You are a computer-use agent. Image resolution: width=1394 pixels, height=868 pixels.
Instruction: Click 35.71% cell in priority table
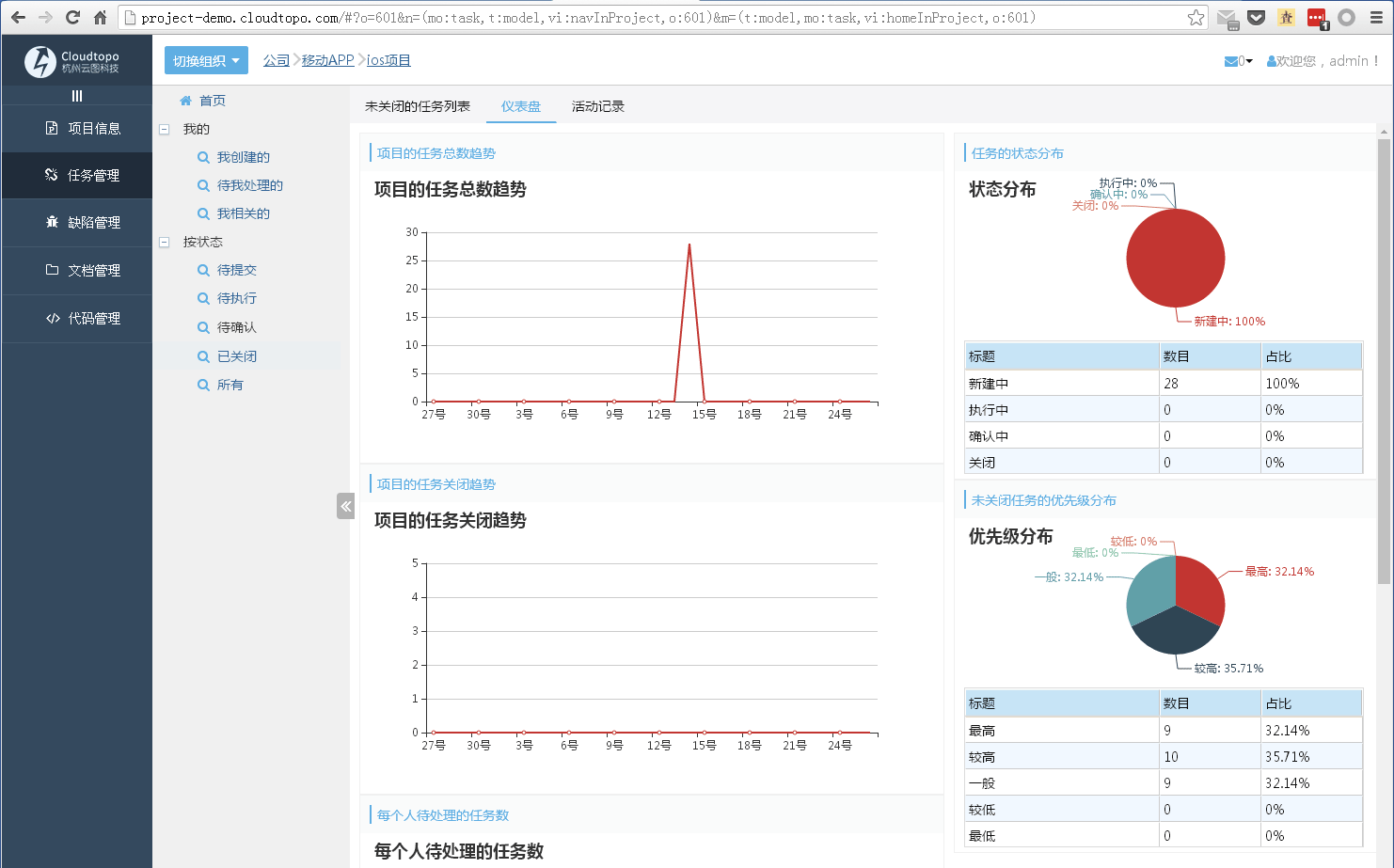[1311, 756]
